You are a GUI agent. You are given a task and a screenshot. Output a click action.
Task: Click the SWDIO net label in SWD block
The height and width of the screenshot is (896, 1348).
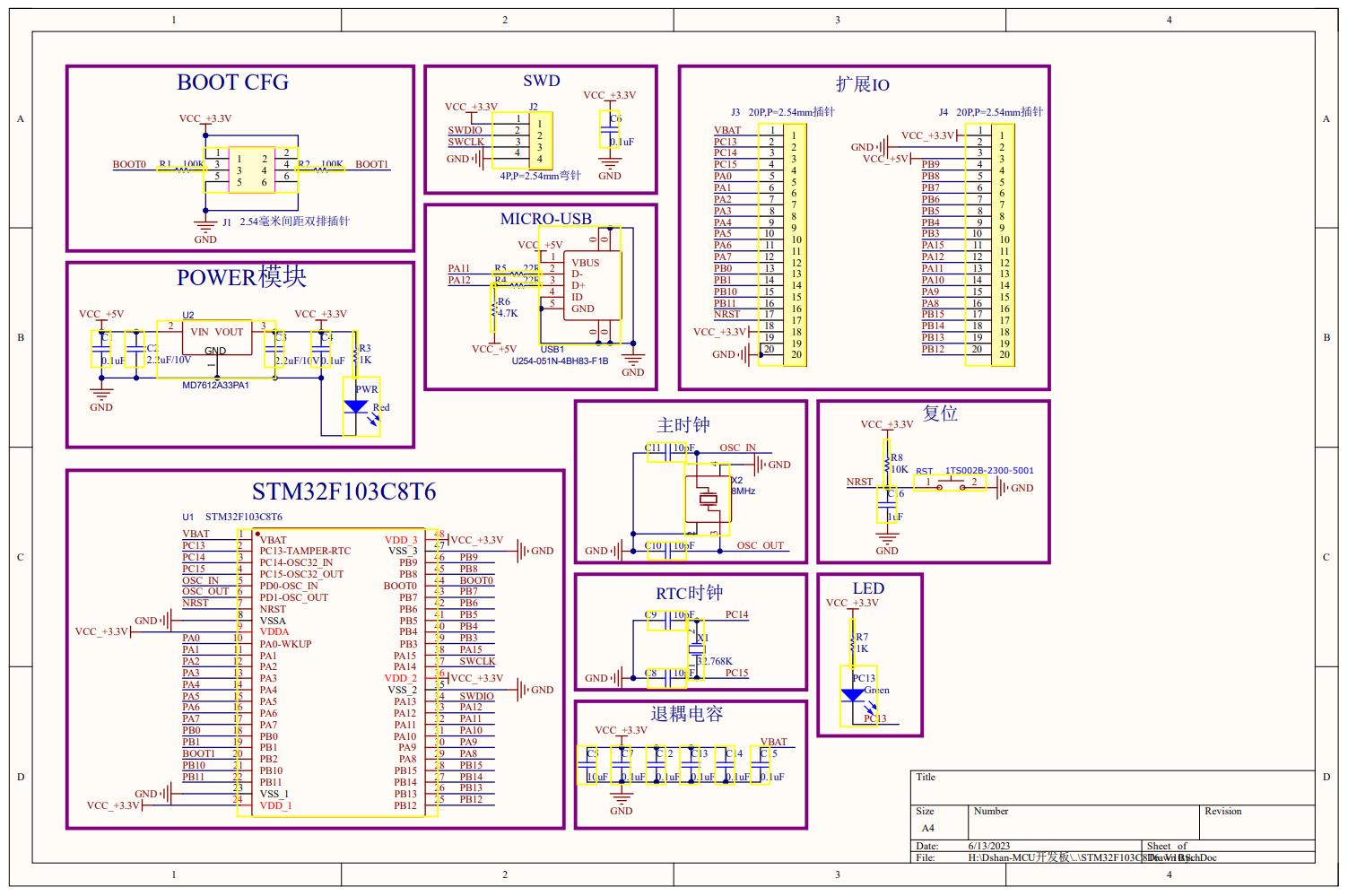465,130
